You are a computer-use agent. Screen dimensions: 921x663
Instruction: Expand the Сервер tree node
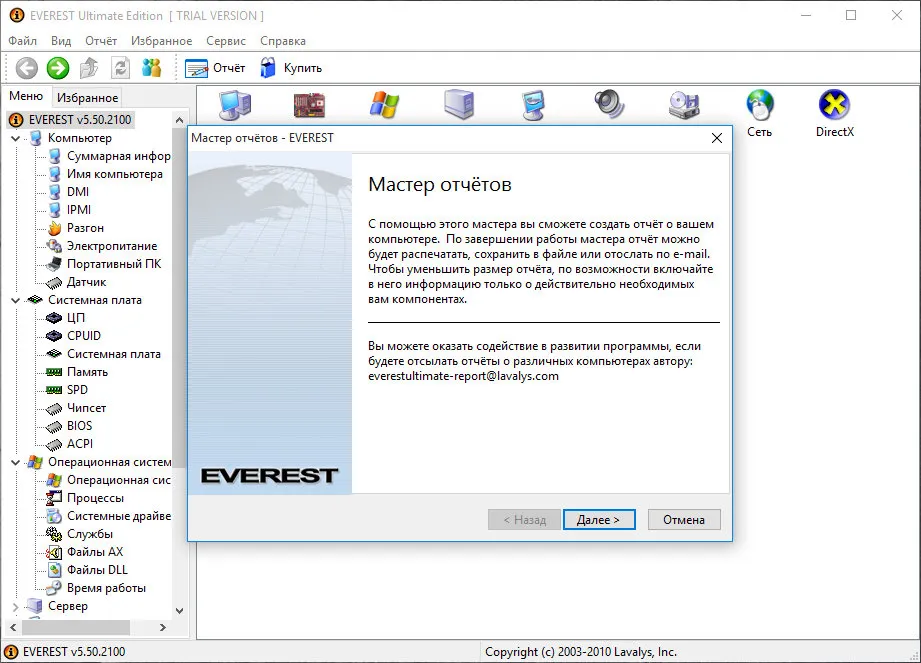(16, 607)
